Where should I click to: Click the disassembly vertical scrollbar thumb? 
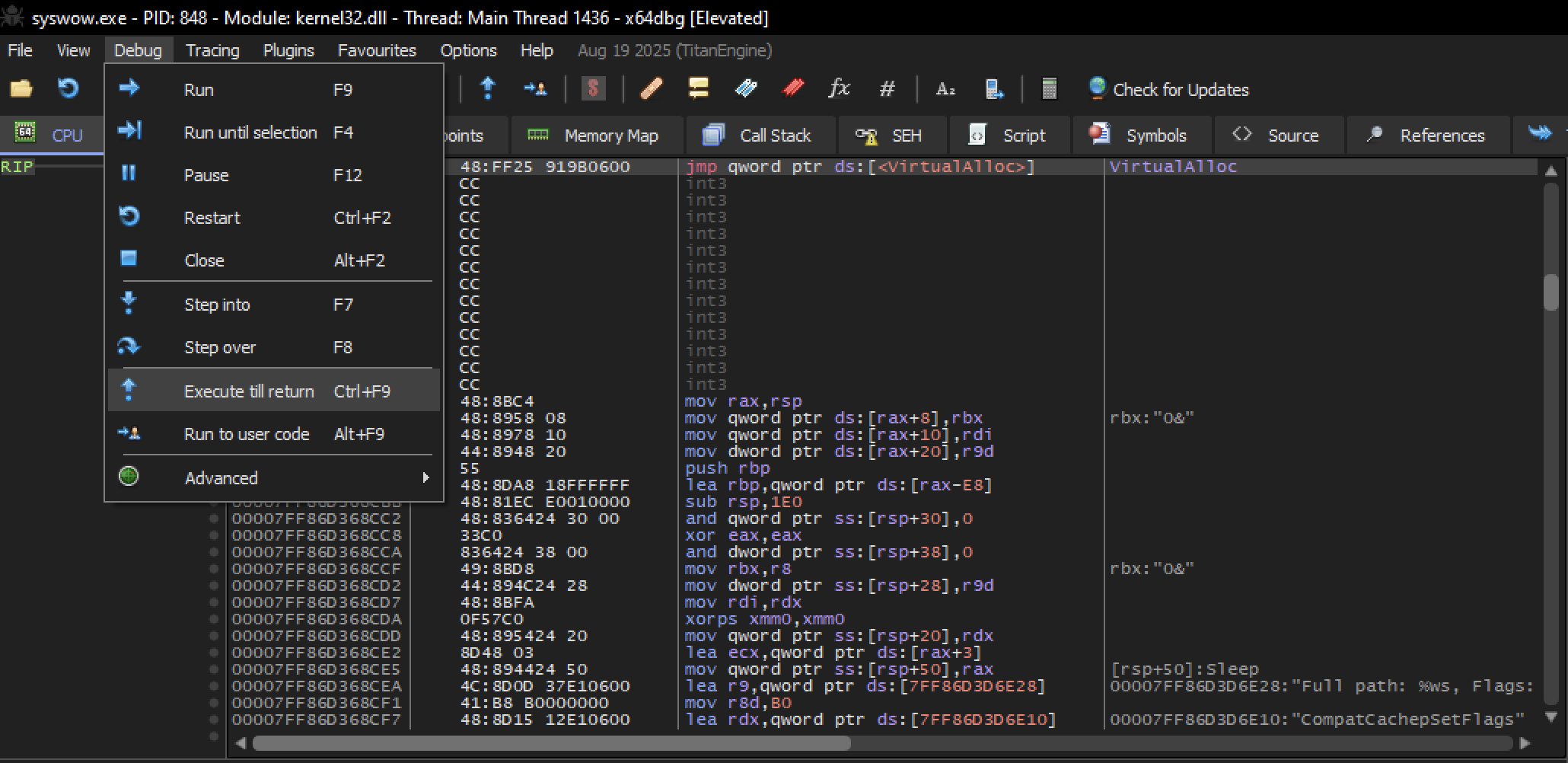[1550, 292]
